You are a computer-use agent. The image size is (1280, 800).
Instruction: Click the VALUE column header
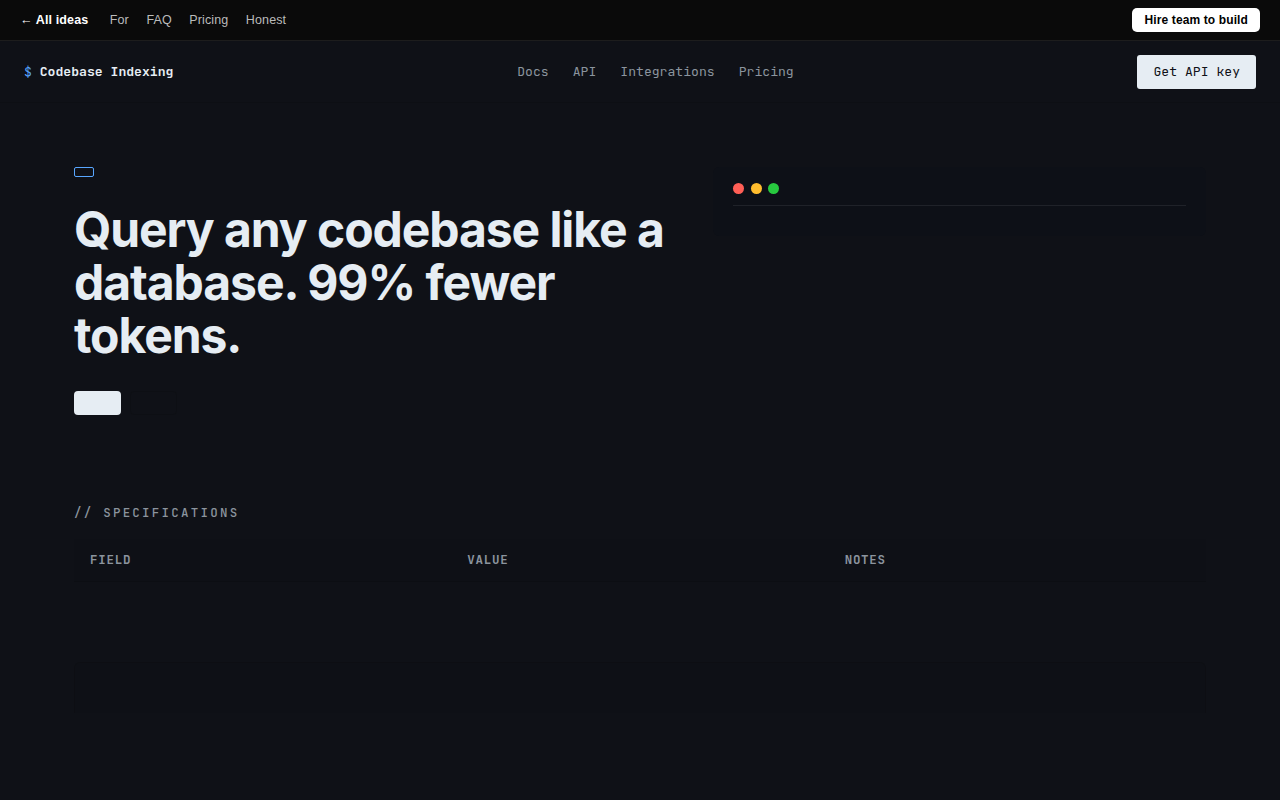(x=488, y=560)
